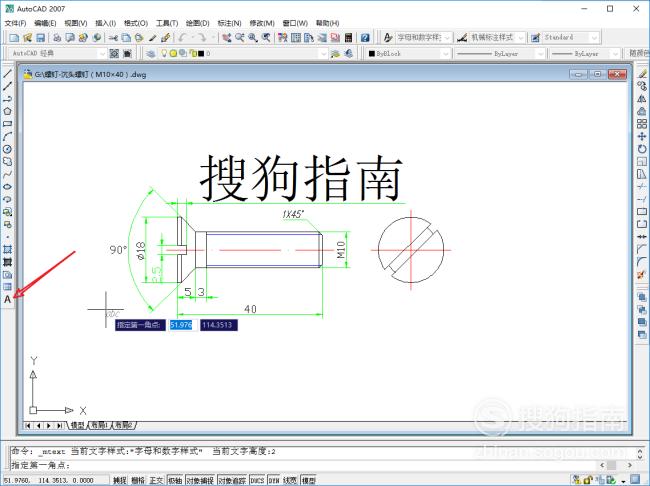
Task: Click the last-tab navigation arrow
Action: [x=59, y=425]
